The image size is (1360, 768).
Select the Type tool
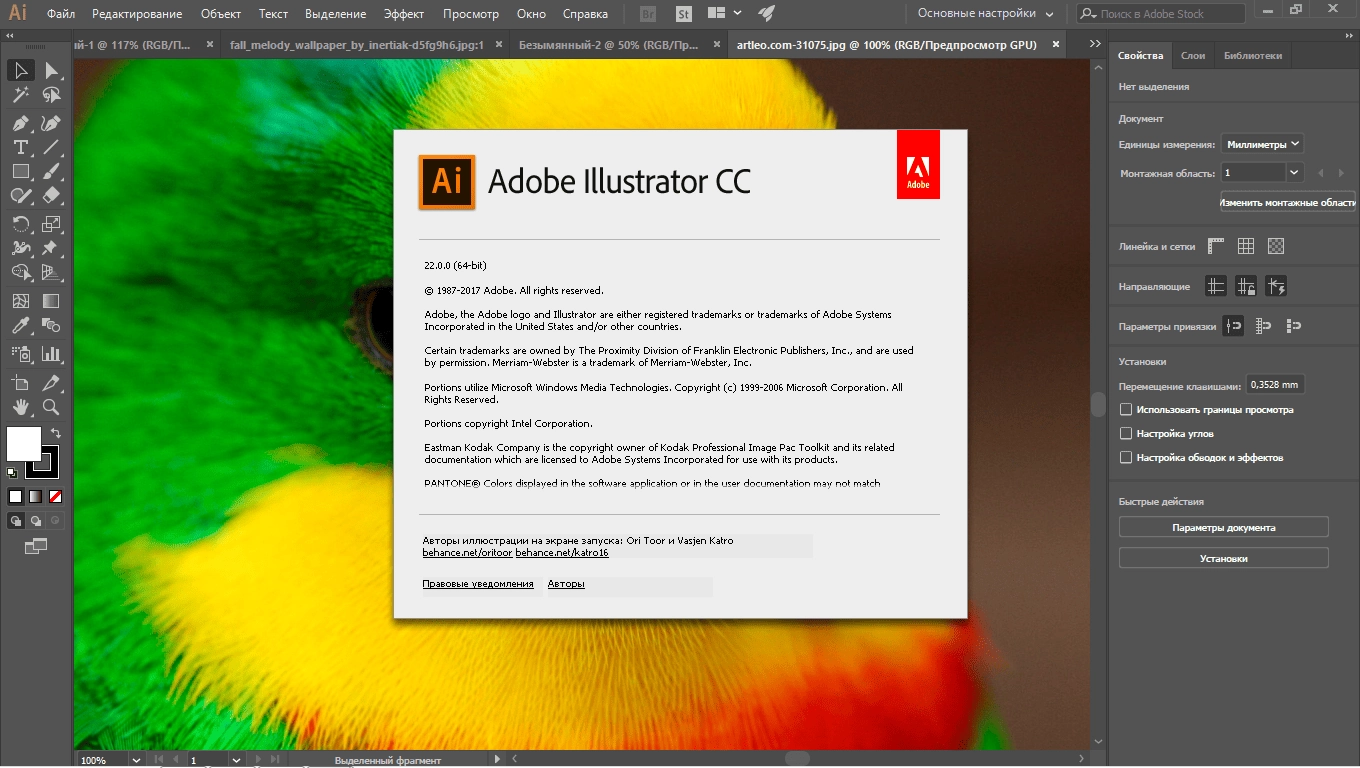tap(20, 147)
